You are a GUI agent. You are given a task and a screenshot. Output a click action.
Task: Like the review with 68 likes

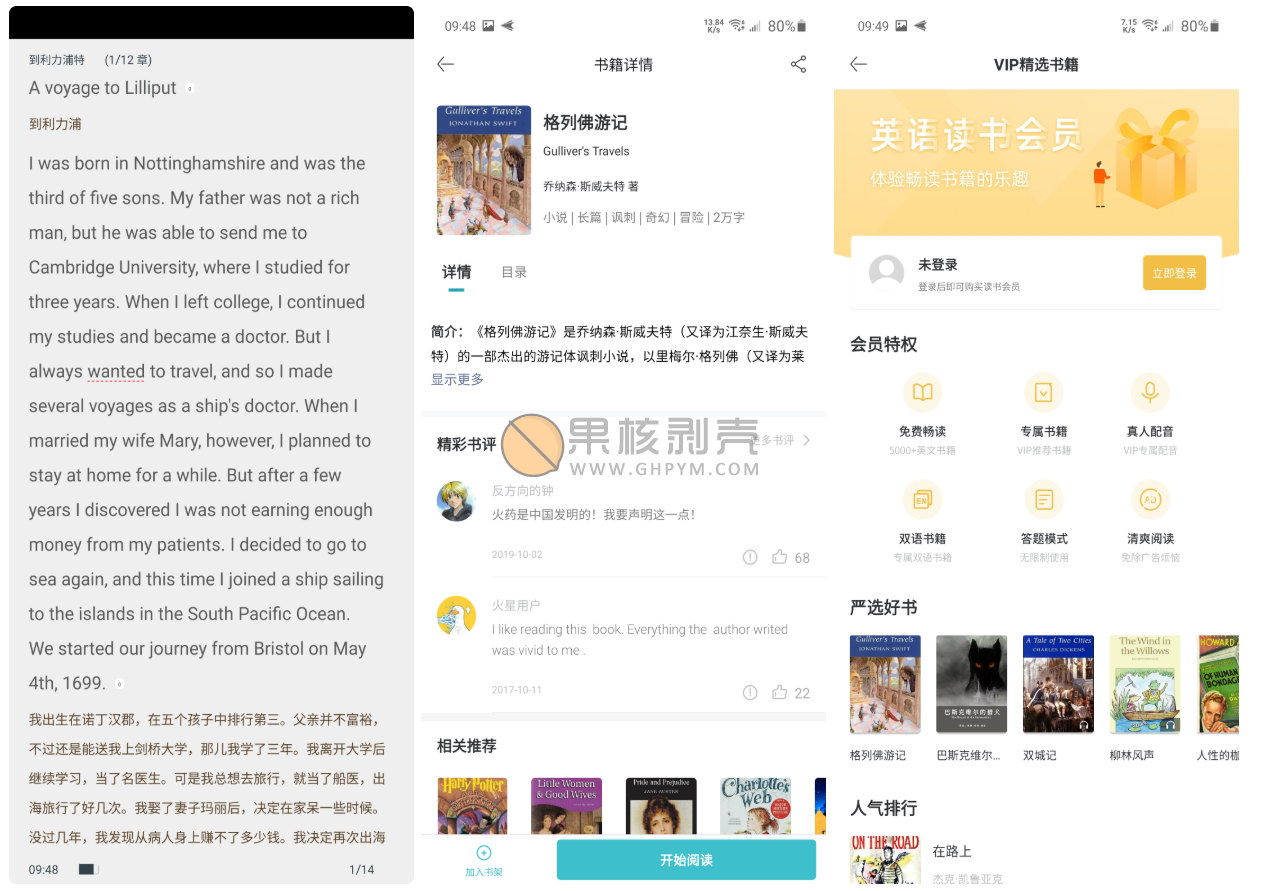pyautogui.click(x=780, y=557)
